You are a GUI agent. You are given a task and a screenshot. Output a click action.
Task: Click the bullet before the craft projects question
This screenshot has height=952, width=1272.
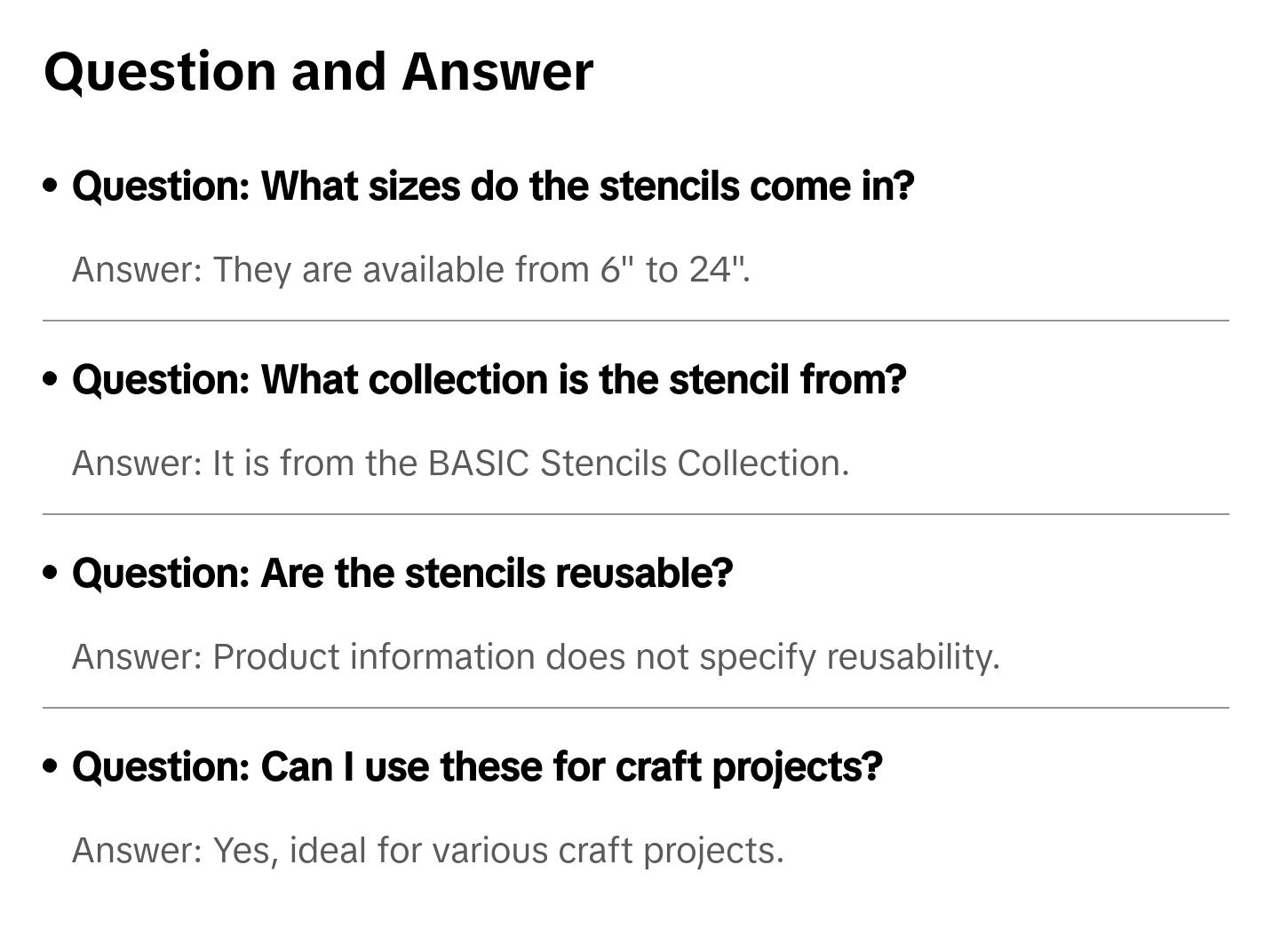coord(51,766)
